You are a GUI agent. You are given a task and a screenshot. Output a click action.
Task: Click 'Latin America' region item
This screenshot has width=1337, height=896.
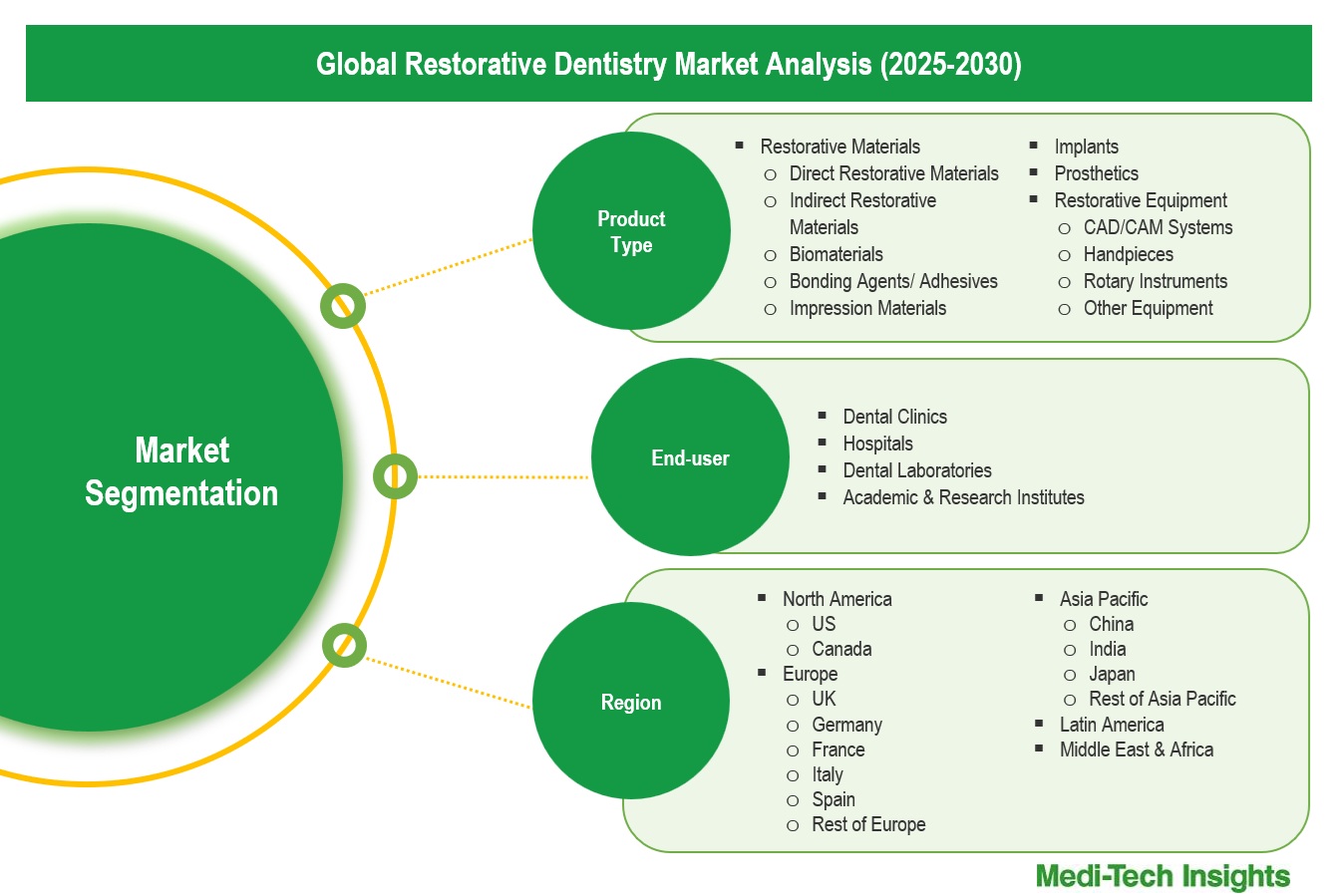point(1111,725)
